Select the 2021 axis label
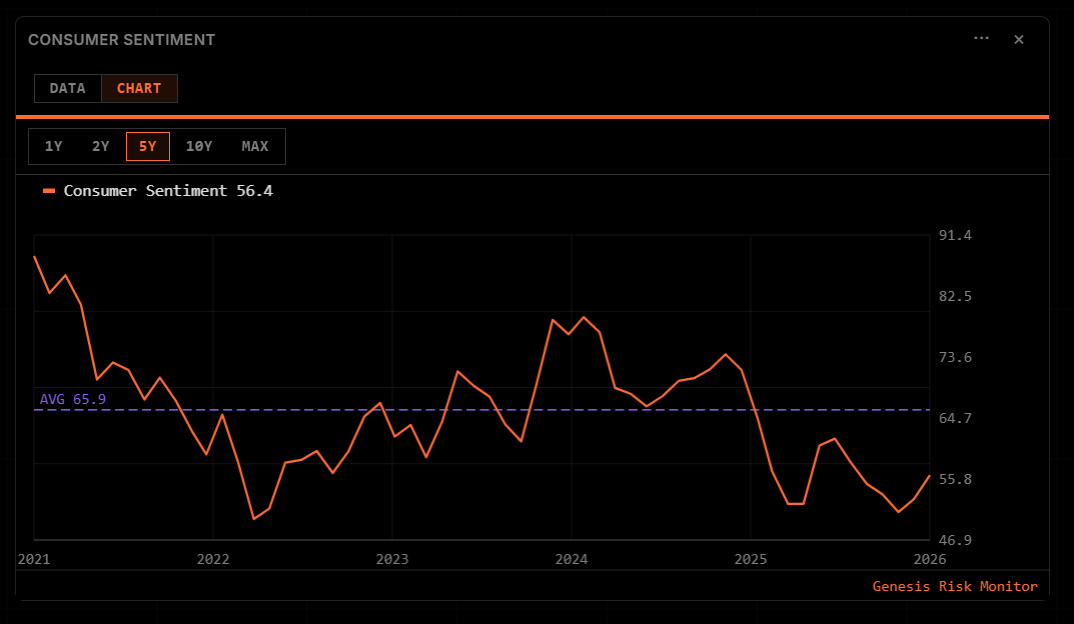 [x=33, y=559]
